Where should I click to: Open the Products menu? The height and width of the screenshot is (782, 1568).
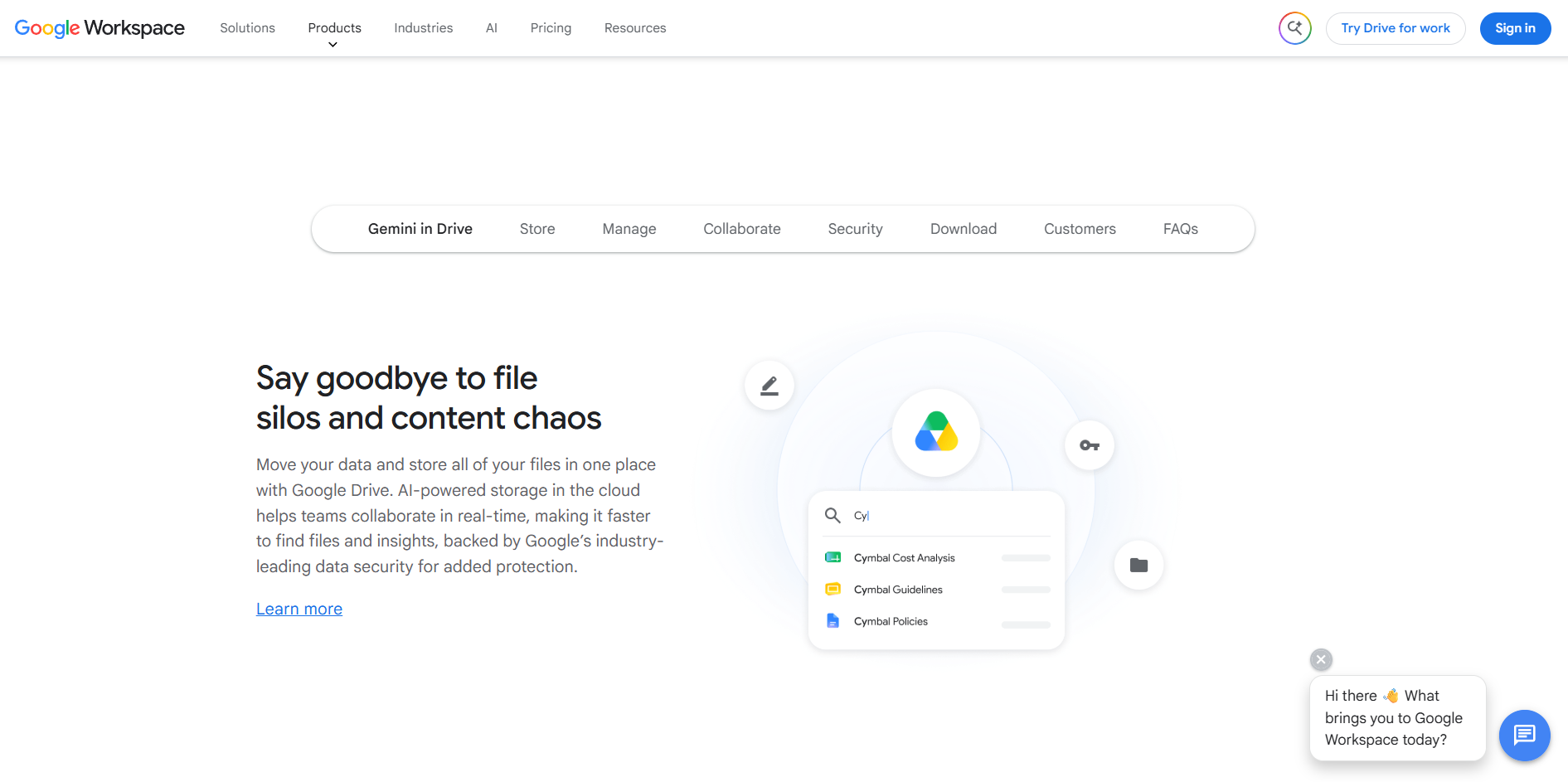click(x=334, y=27)
